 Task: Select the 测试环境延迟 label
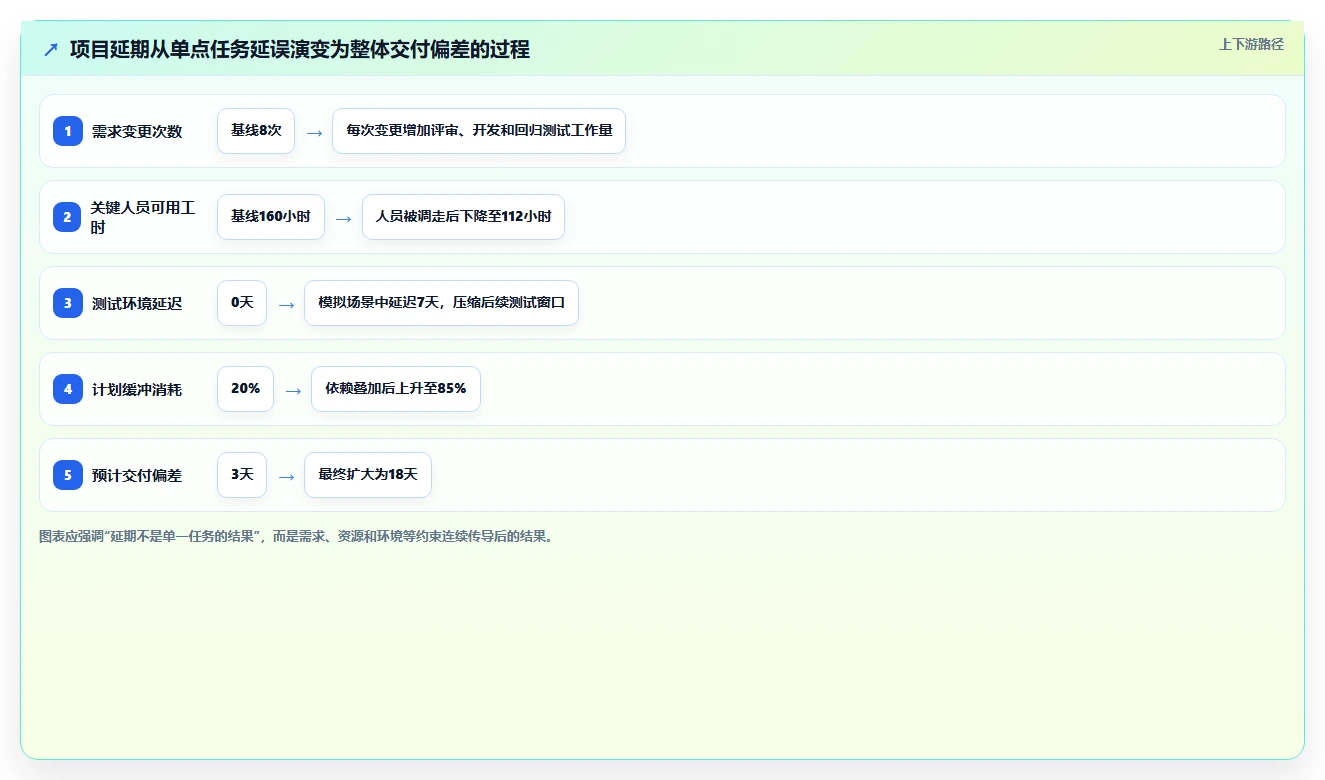coord(137,303)
